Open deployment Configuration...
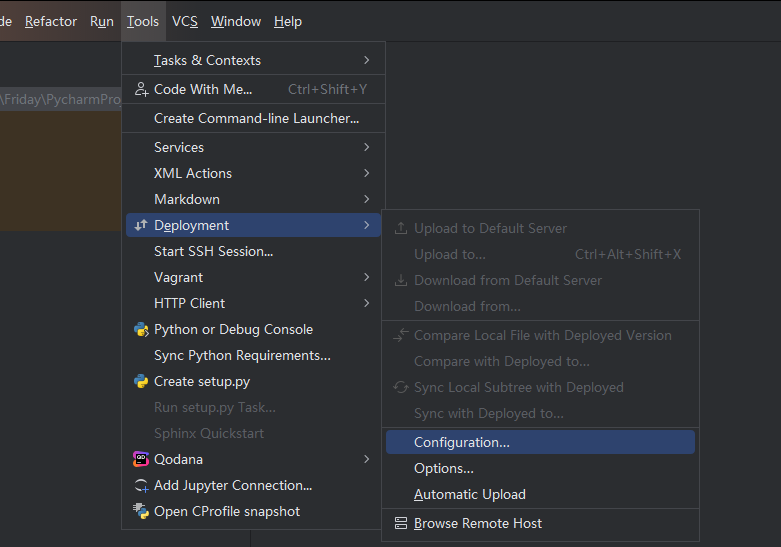781x547 pixels. pyautogui.click(x=540, y=442)
